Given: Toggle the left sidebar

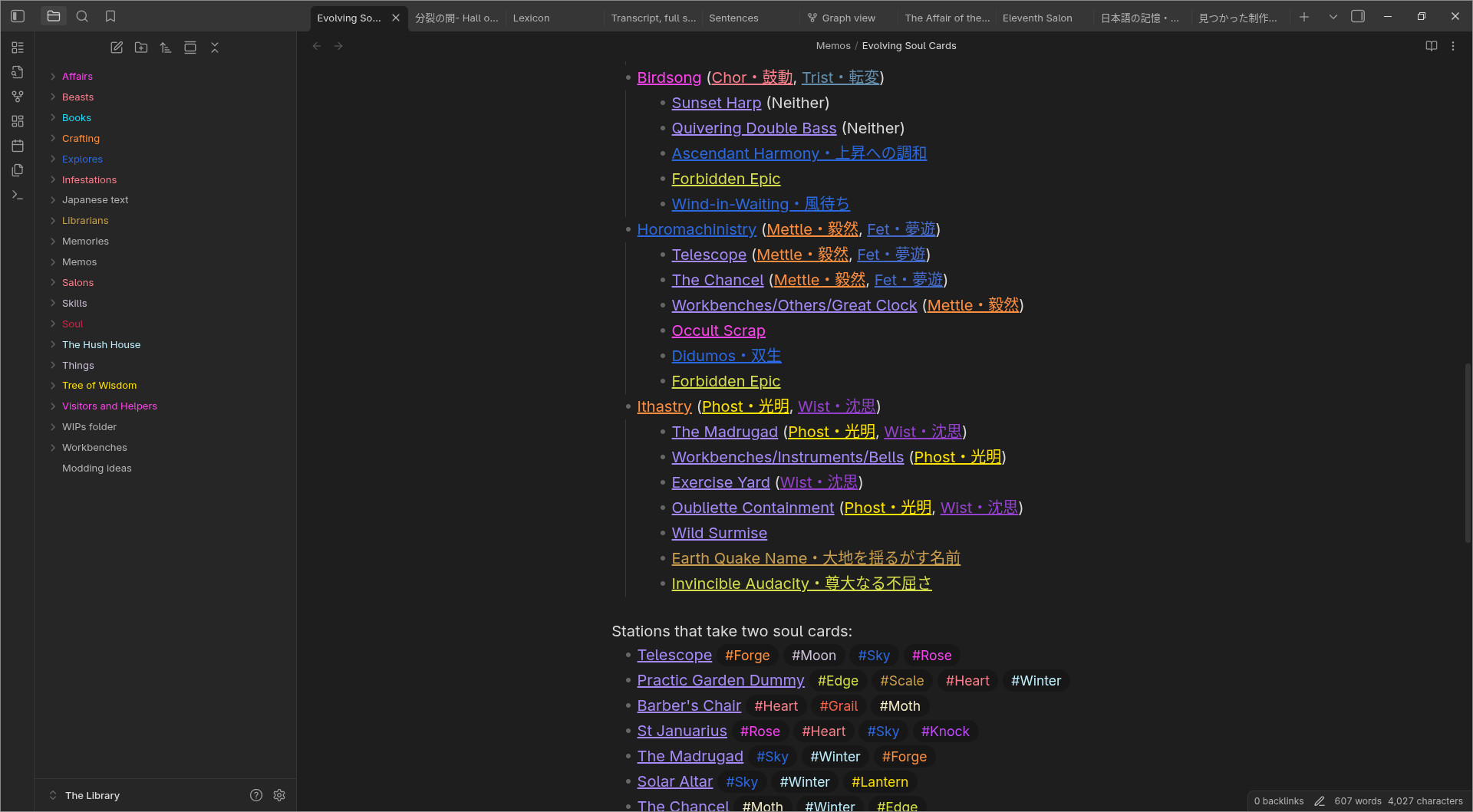Looking at the screenshot, I should [18, 16].
